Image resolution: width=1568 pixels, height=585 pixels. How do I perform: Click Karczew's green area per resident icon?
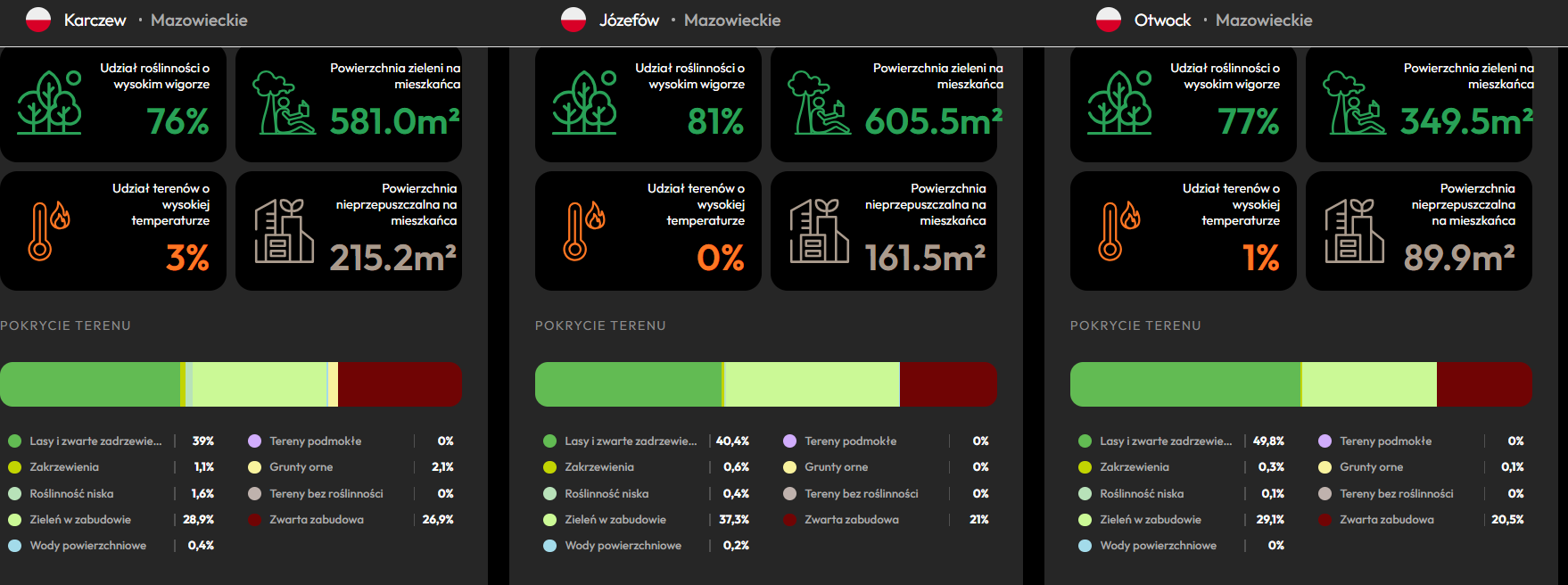coord(284,103)
